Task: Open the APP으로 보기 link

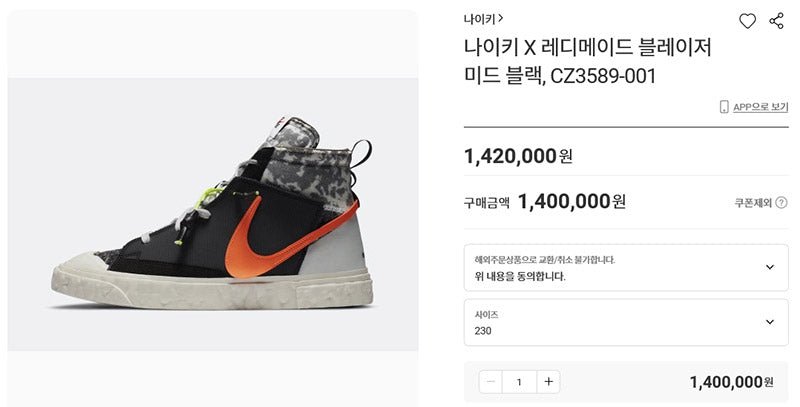Action: pos(760,107)
